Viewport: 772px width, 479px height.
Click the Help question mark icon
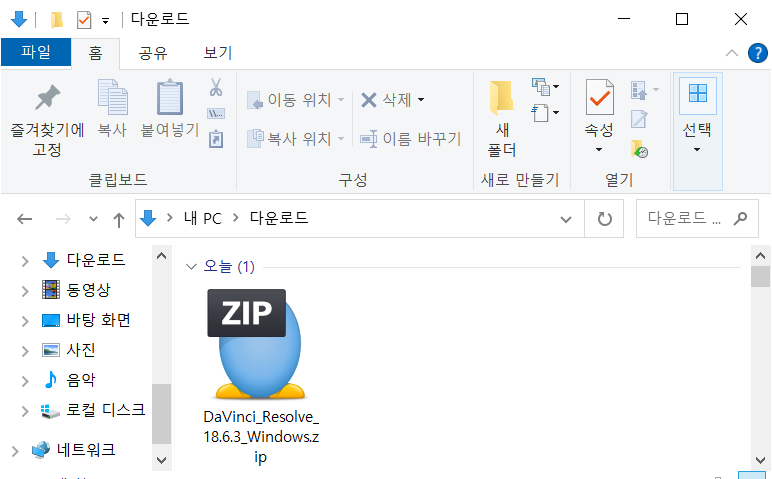(x=757, y=53)
